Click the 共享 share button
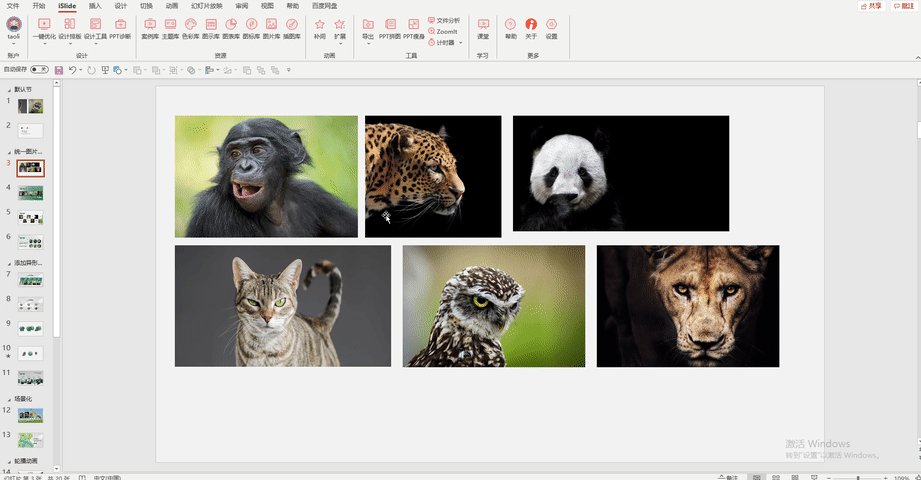This screenshot has width=921, height=480. click(872, 6)
